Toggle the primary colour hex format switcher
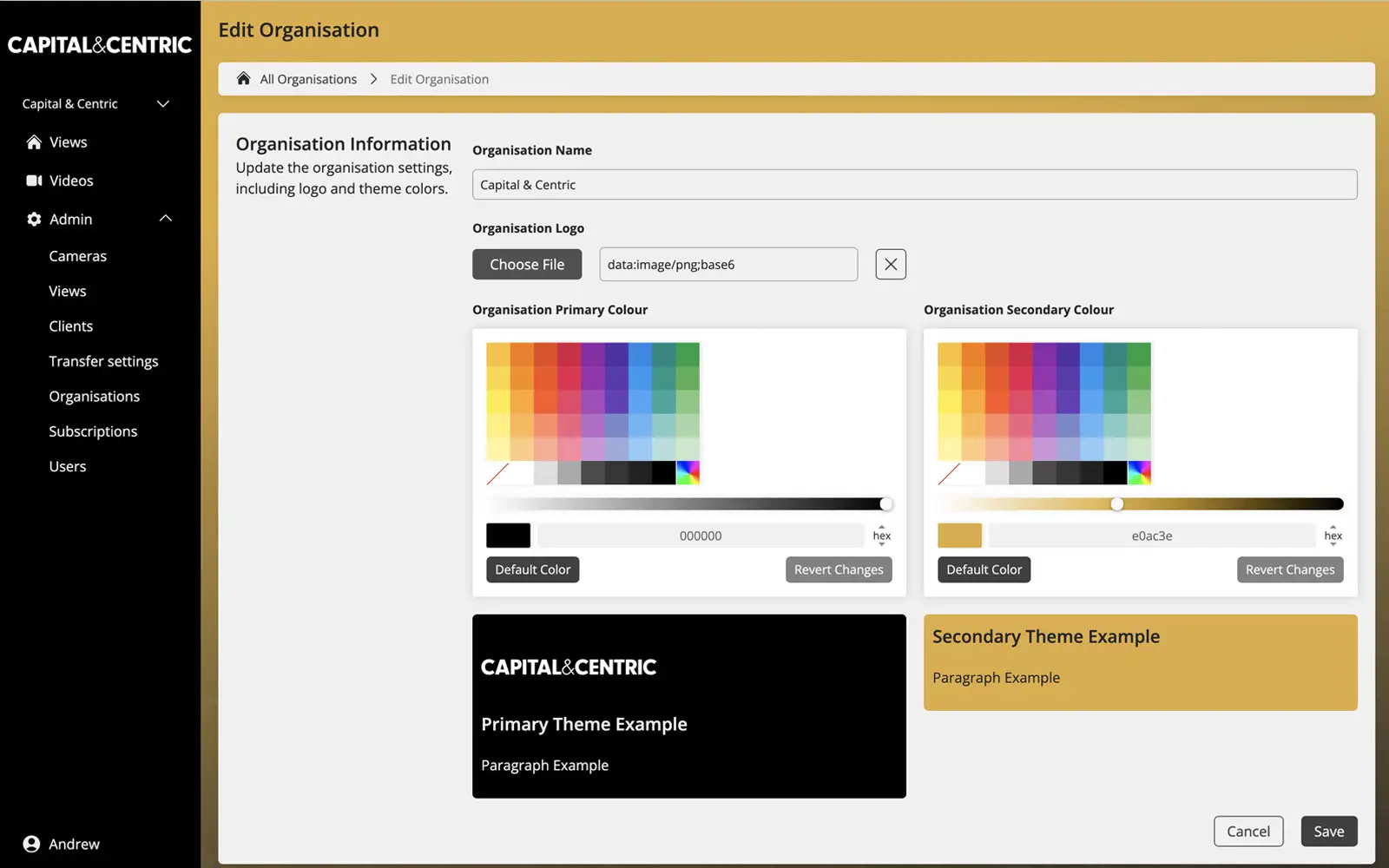The width and height of the screenshot is (1389, 868). (x=881, y=536)
